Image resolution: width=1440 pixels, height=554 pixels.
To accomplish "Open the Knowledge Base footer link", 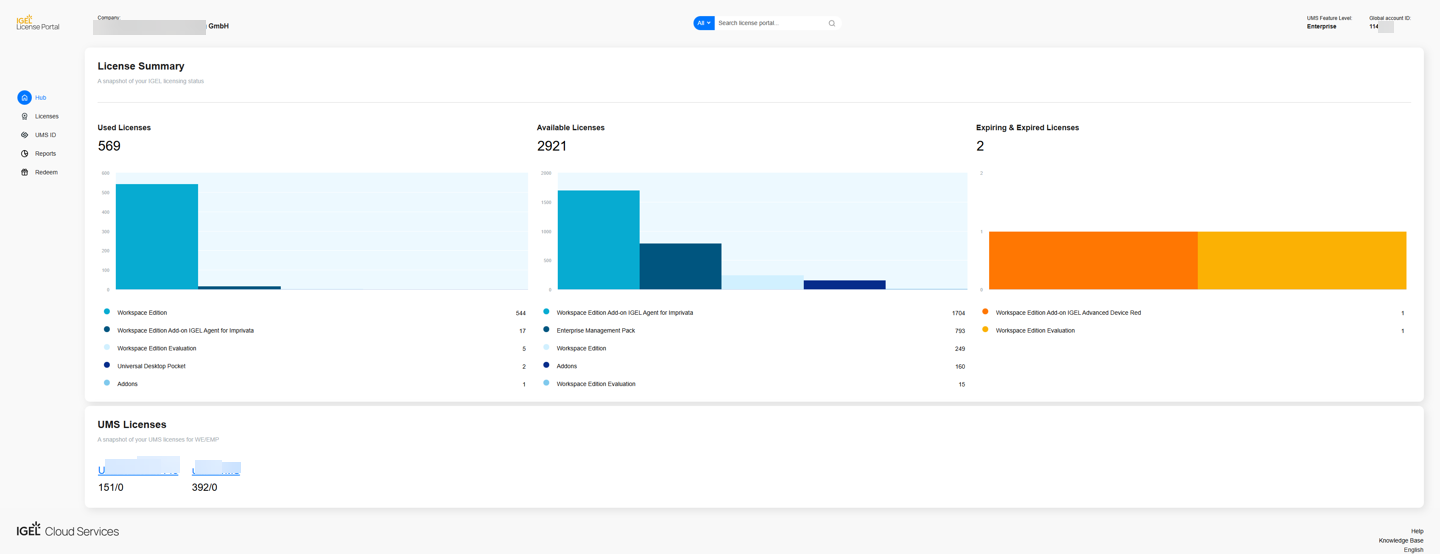I will (1400, 540).
